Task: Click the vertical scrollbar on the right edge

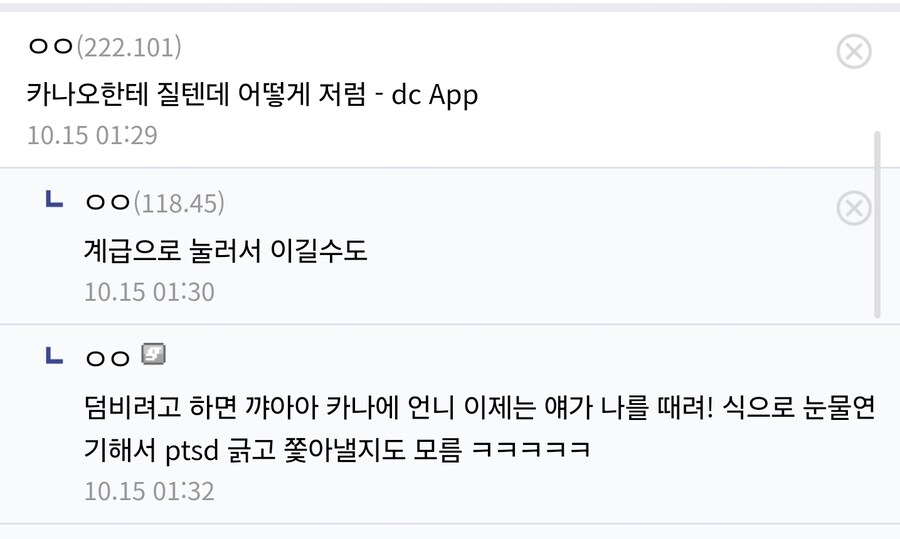Action: pos(878,224)
